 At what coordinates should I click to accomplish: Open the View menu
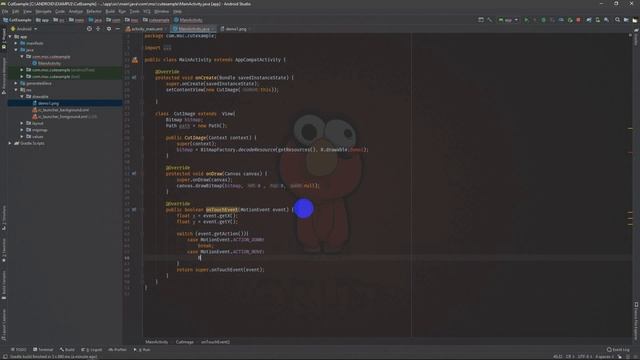[27, 11]
